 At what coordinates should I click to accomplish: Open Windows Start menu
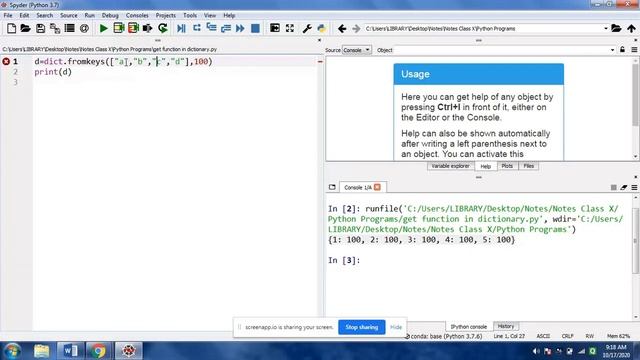(13, 351)
